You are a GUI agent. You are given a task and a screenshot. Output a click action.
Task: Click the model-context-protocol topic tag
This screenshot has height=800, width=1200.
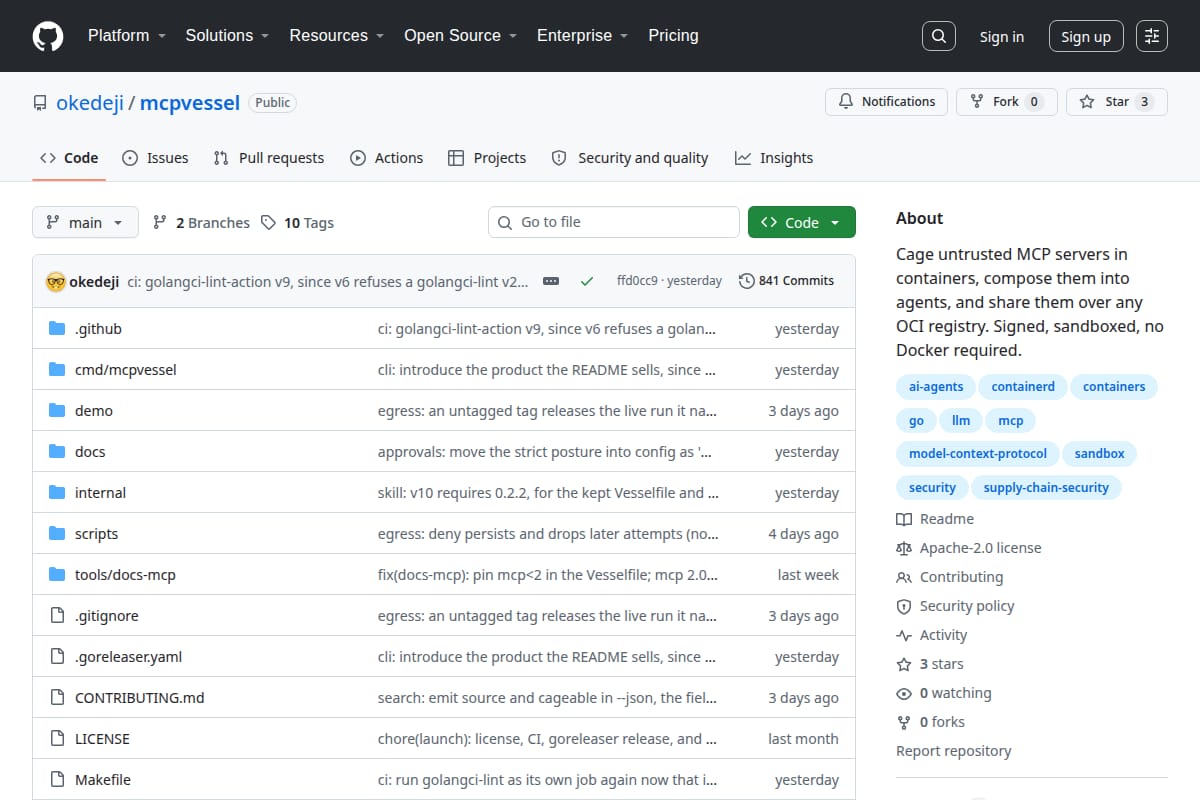tap(978, 454)
